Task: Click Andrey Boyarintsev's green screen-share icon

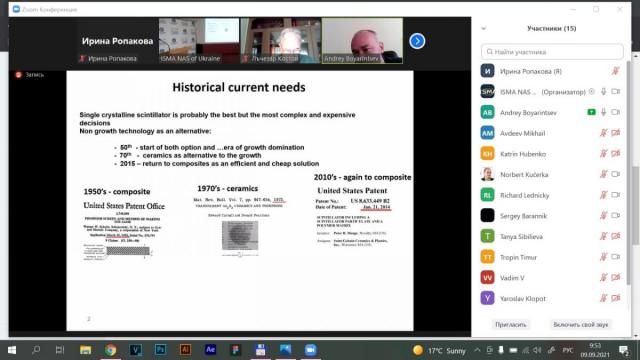Action: coord(591,112)
